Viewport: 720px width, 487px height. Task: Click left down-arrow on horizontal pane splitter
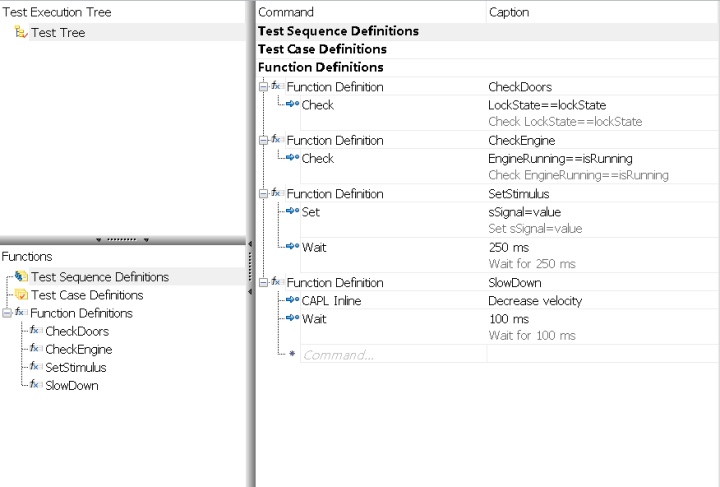coord(98,240)
